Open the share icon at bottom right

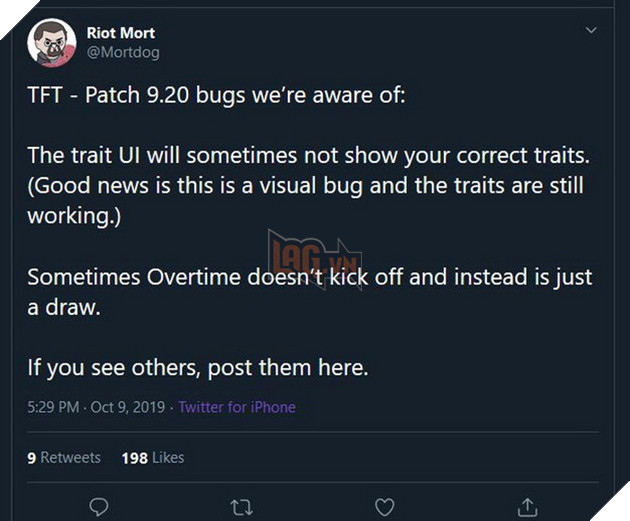pyautogui.click(x=527, y=506)
